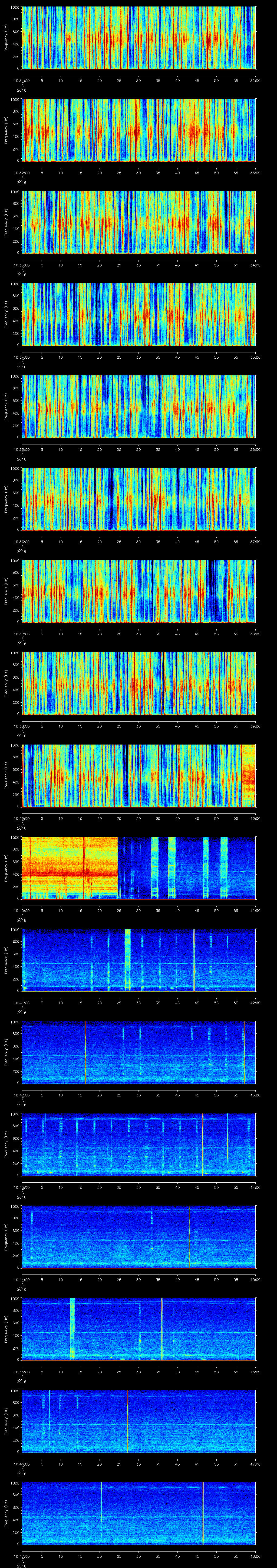Click the 10:38:00 row start time label
The width and height of the screenshot is (277, 1568).
coord(22,726)
